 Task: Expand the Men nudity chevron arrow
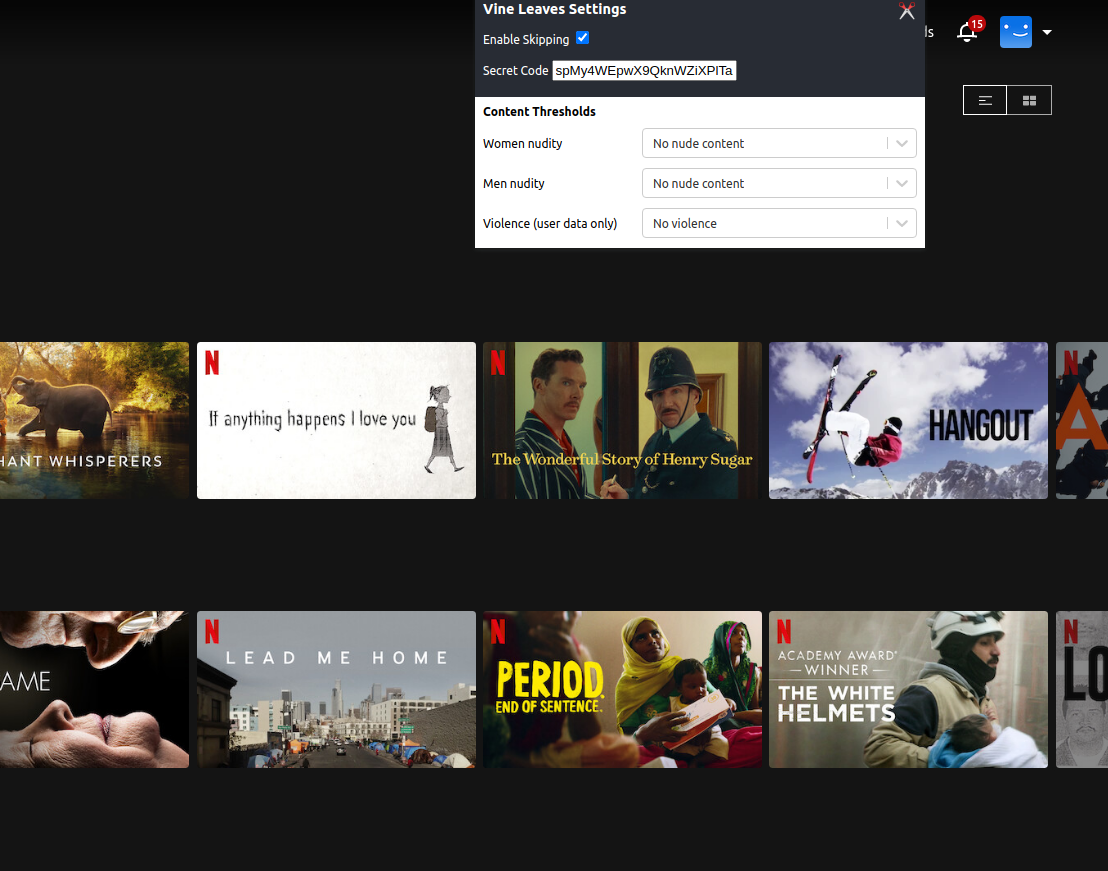click(902, 184)
